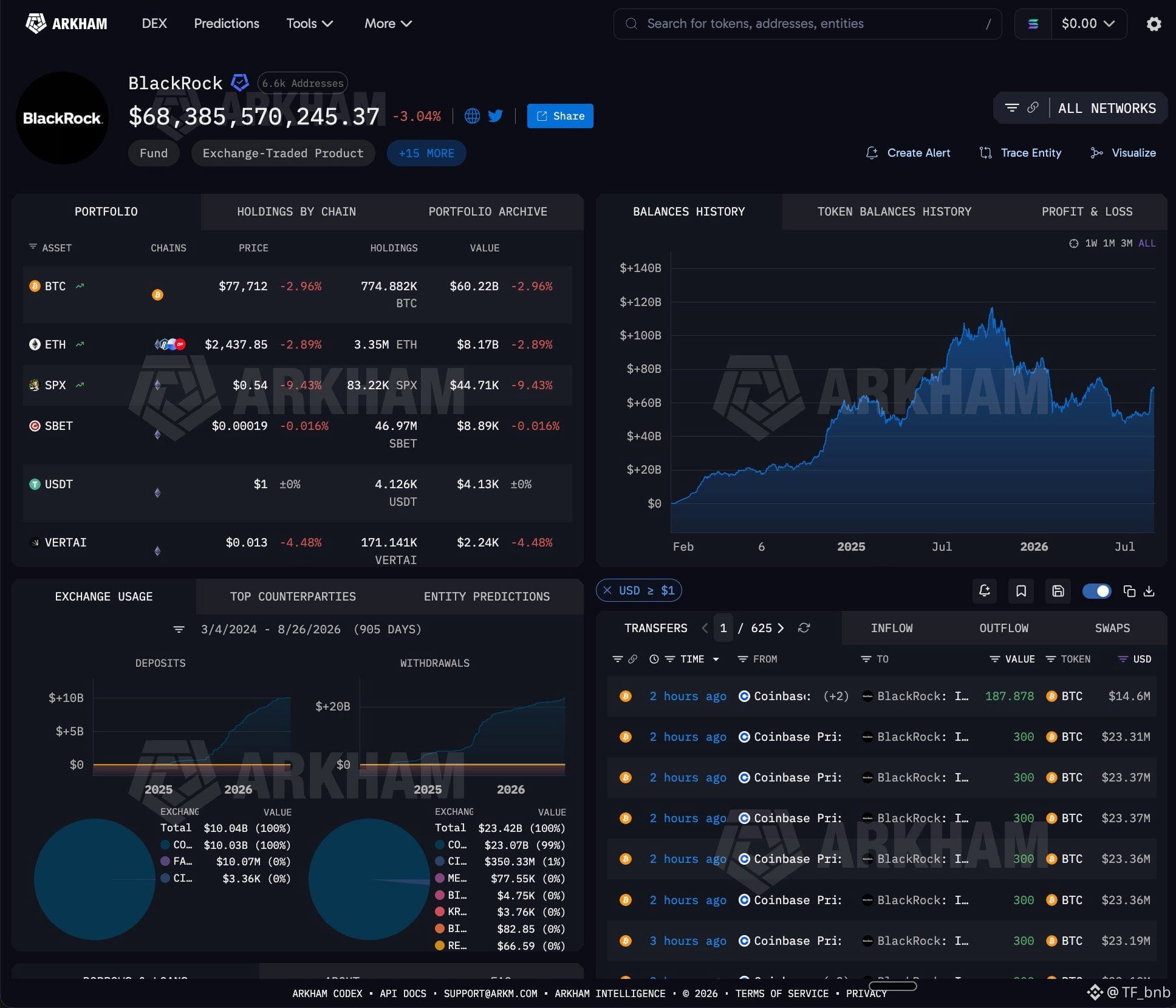Viewport: 1176px width, 1008px height.
Task: Click Trace Entity
Action: [x=1020, y=153]
